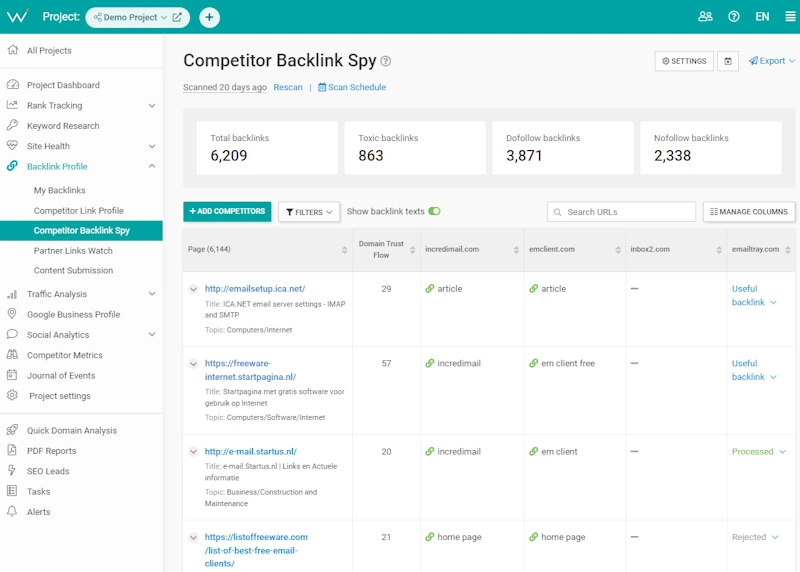Open http://emailsetup.ica.net/ page link

(255, 289)
